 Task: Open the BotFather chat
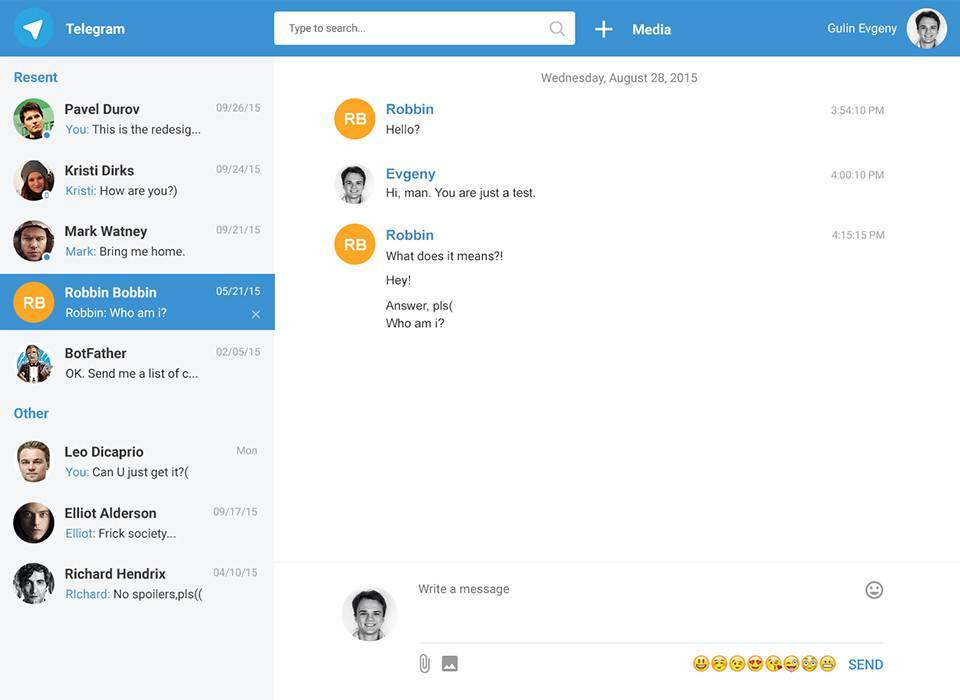click(x=137, y=363)
